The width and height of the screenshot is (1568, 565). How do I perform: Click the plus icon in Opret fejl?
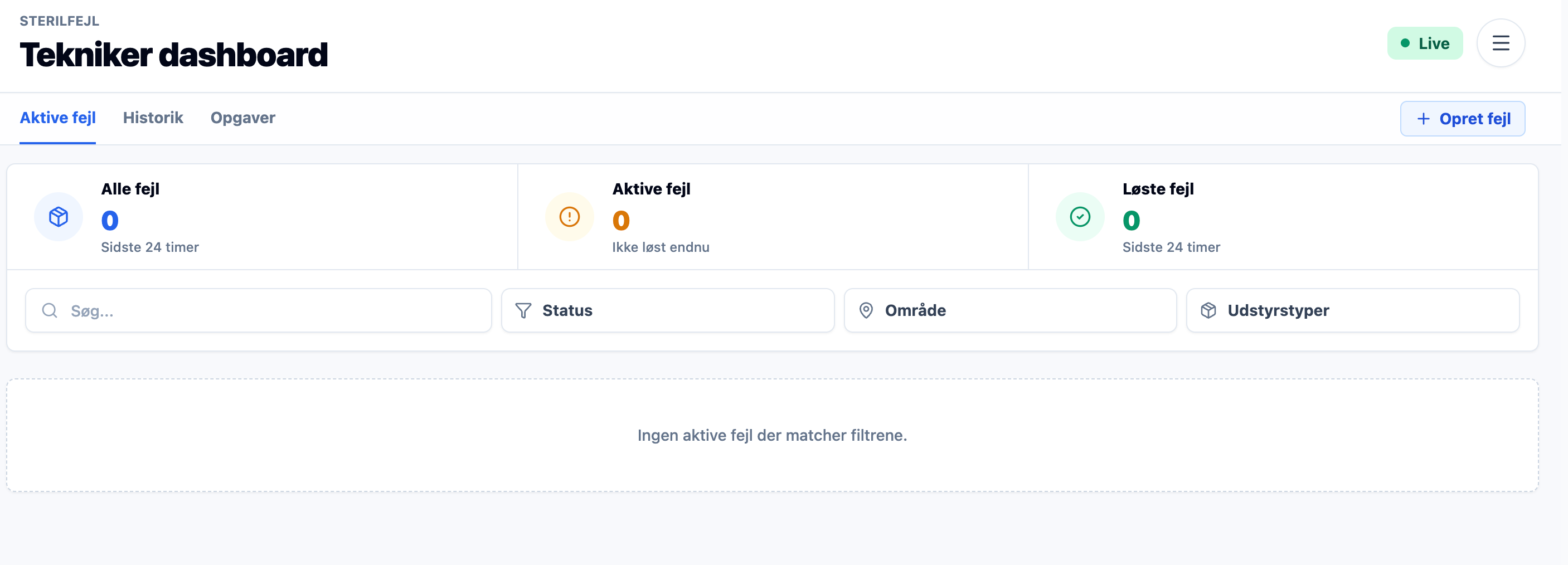[1423, 119]
